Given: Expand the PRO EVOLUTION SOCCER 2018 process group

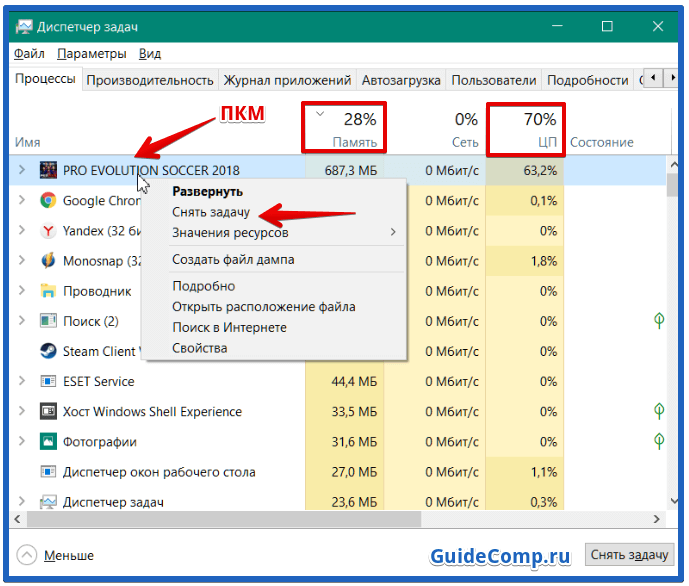Looking at the screenshot, I should tap(22, 170).
